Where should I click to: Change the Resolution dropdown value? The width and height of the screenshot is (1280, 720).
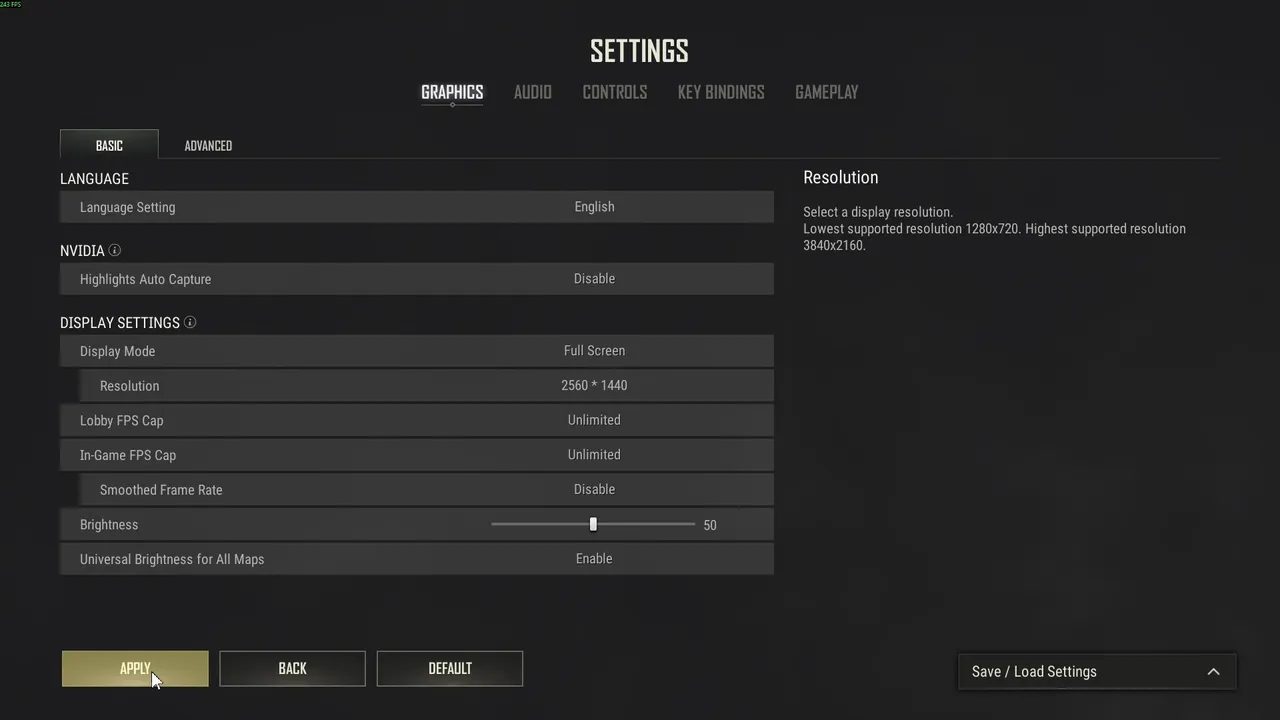coord(594,385)
